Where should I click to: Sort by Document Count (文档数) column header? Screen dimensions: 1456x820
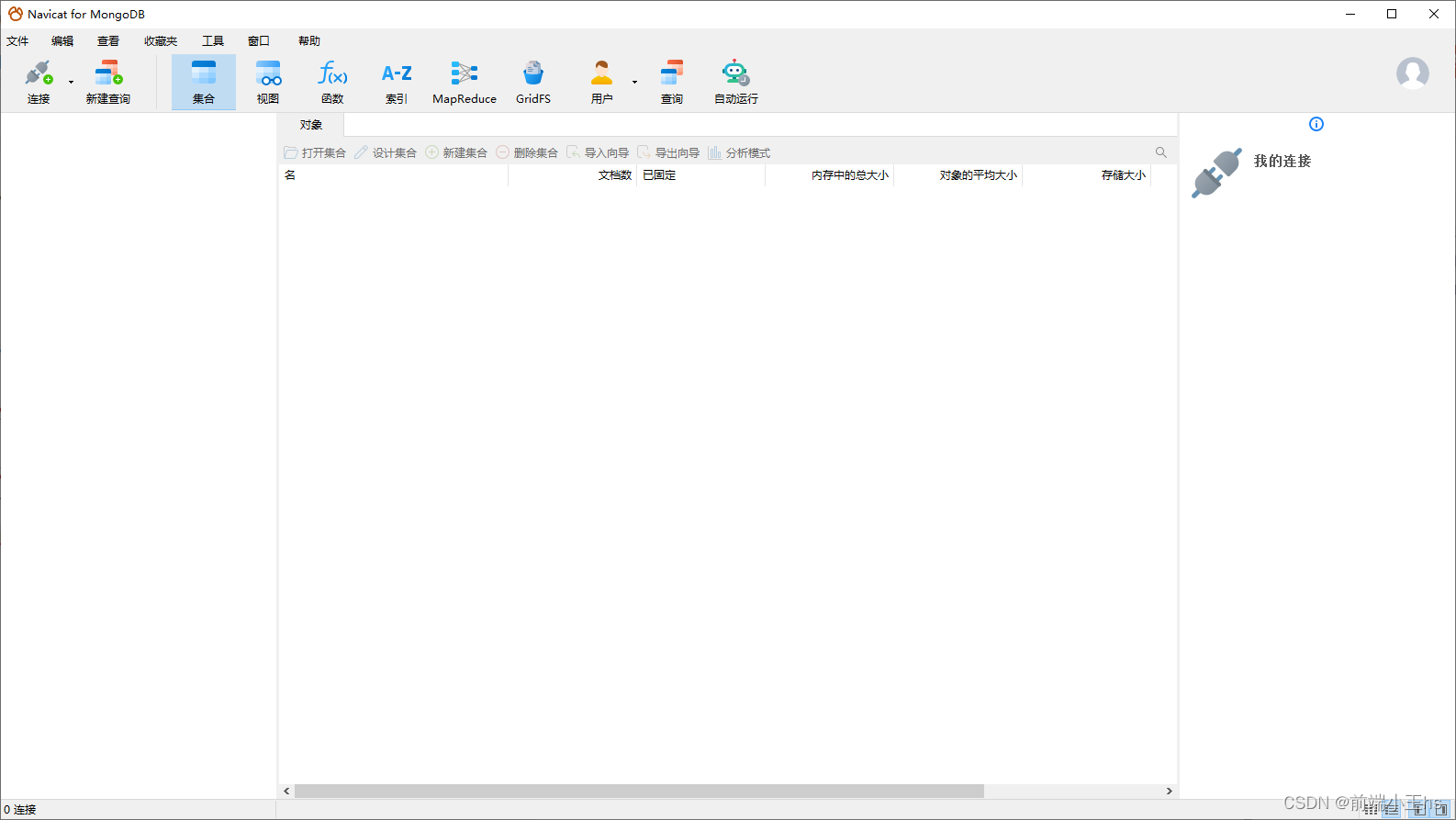(572, 175)
